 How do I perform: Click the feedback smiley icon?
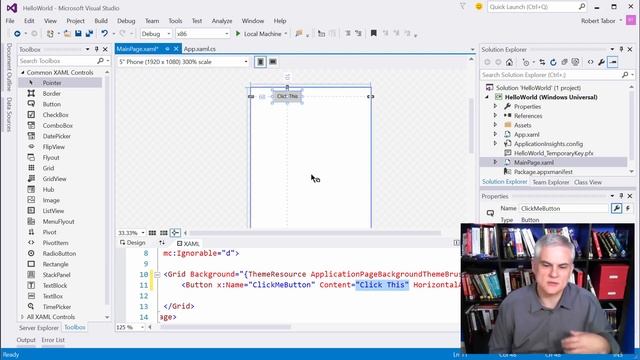point(479,7)
